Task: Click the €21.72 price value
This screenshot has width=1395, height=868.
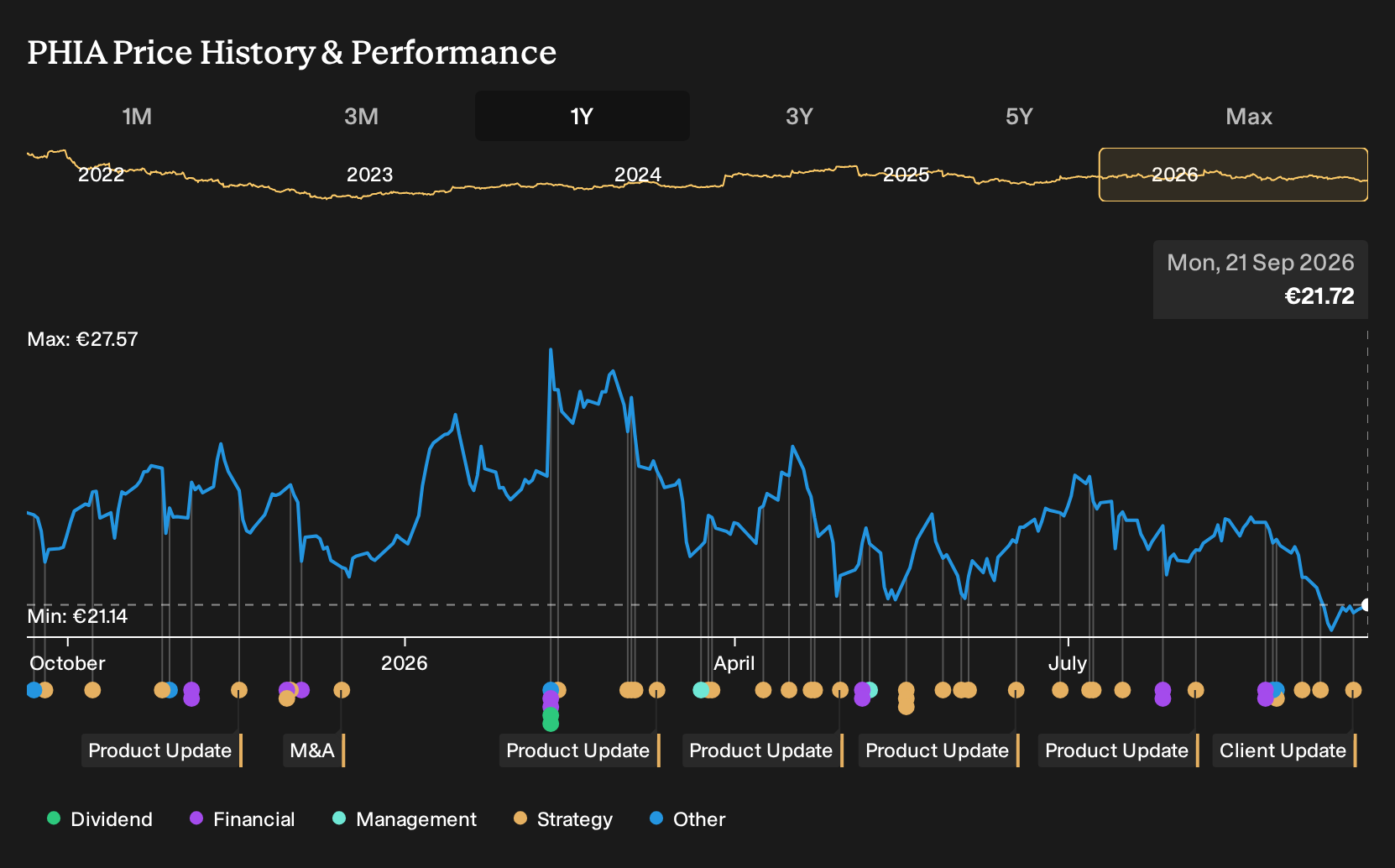Action: pyautogui.click(x=1319, y=296)
